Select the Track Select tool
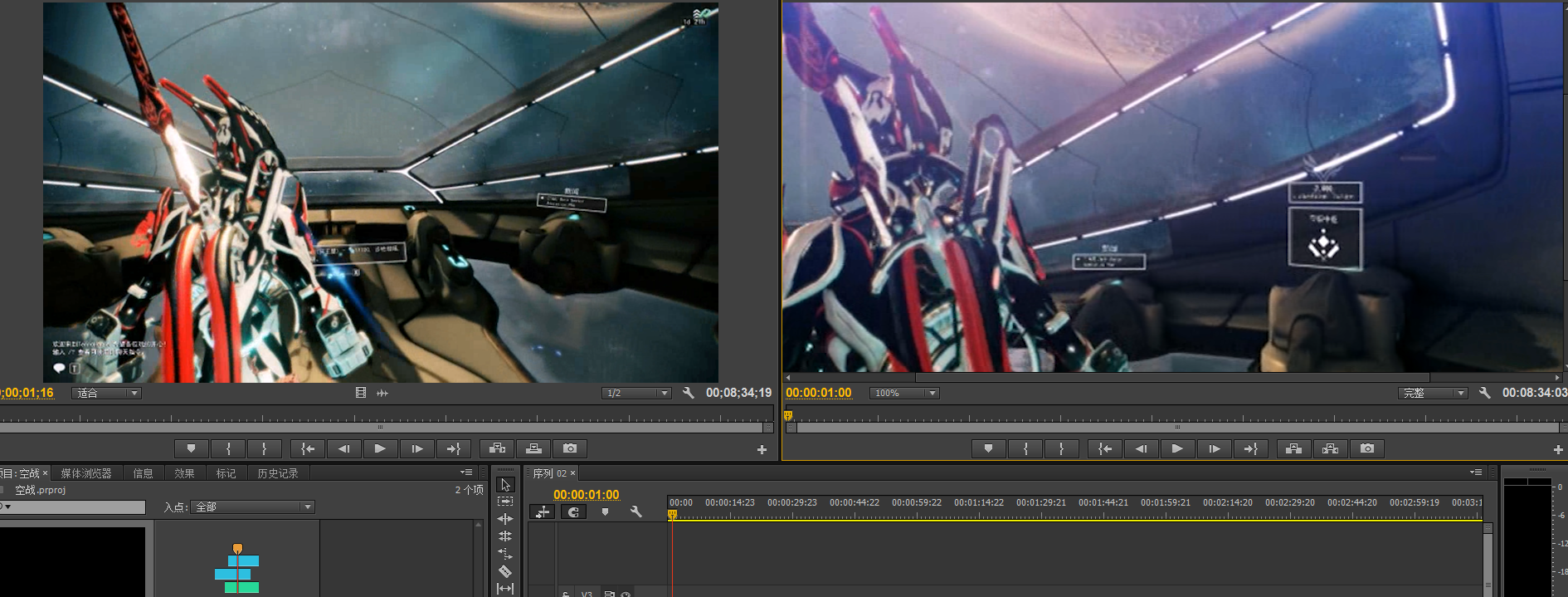This screenshot has width=1568, height=597. point(505,502)
